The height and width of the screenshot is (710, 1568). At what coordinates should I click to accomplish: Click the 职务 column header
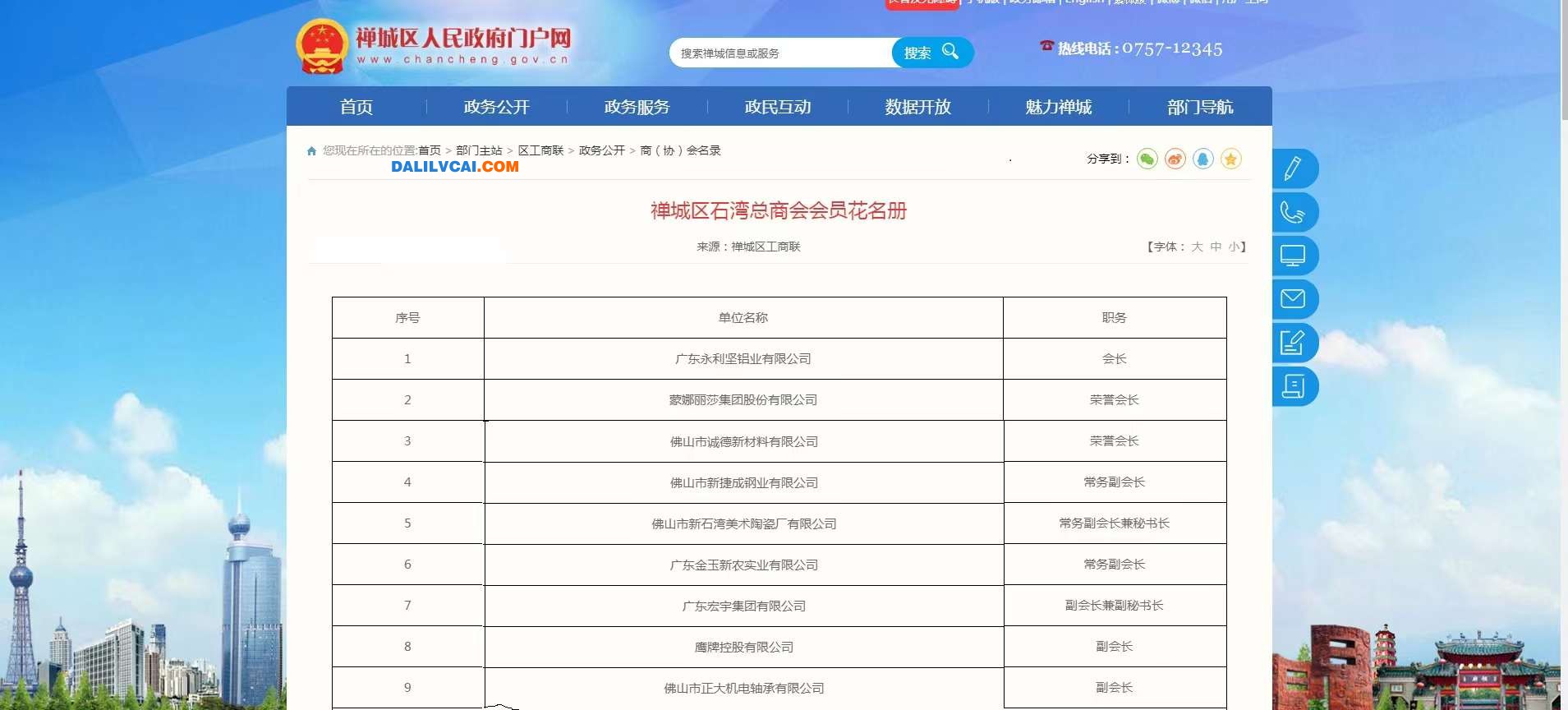(1115, 318)
